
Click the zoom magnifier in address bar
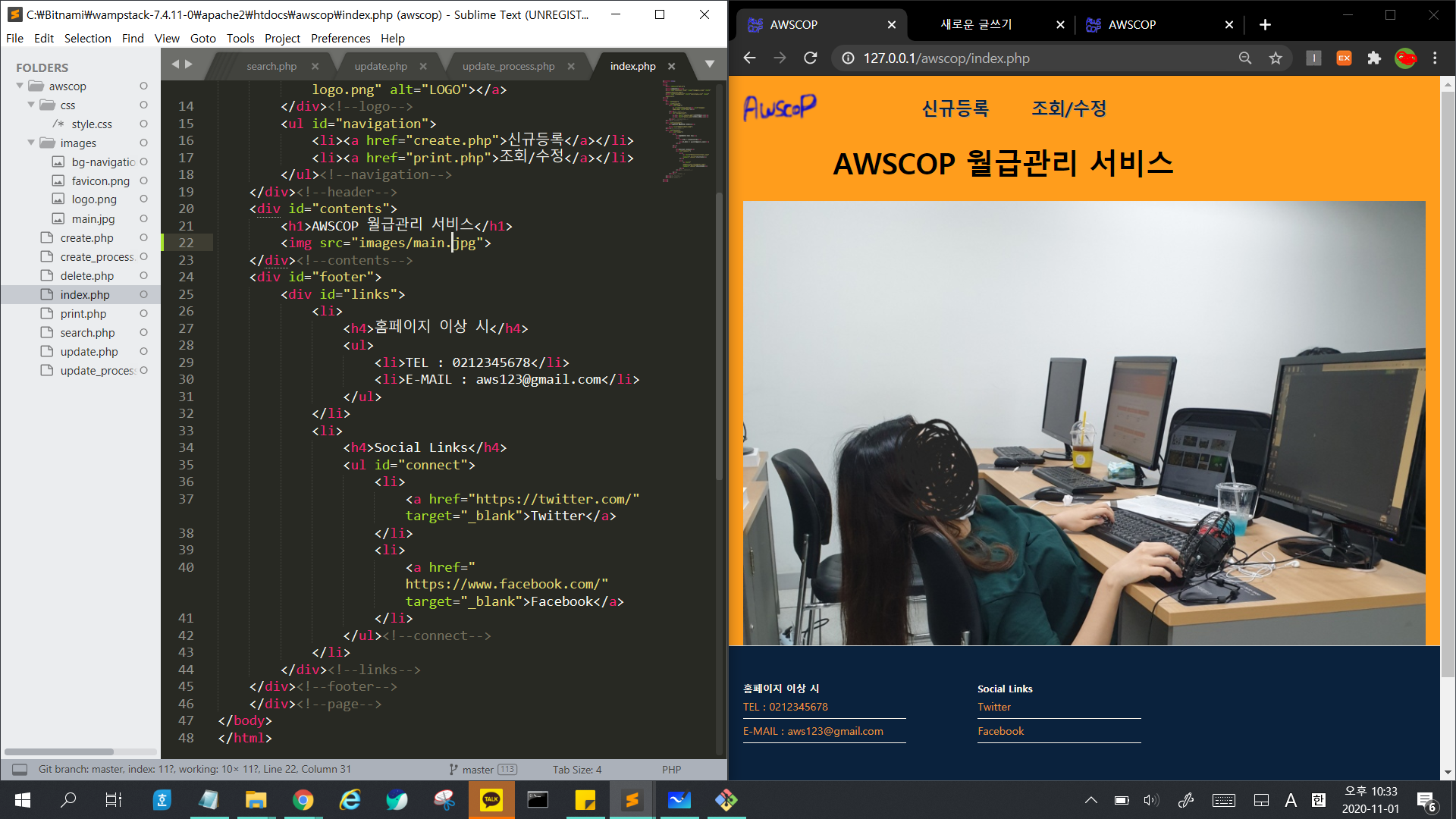coord(1244,58)
